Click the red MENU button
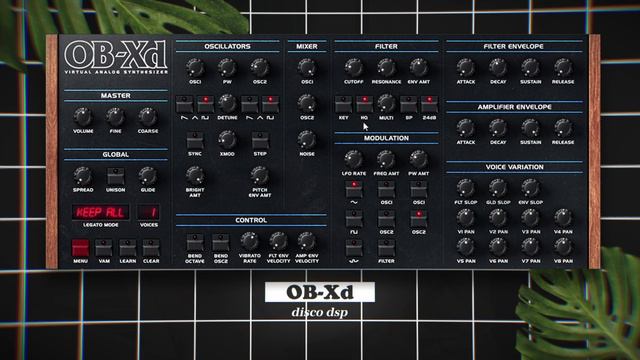 tap(80, 248)
